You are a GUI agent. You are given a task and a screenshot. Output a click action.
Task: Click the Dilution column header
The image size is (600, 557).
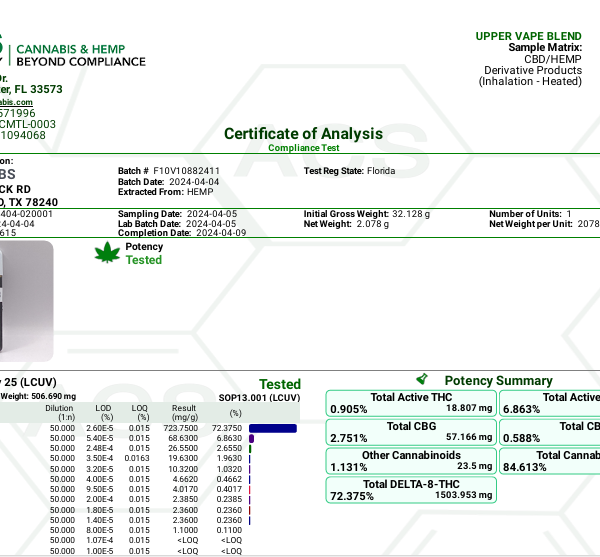pyautogui.click(x=59, y=412)
